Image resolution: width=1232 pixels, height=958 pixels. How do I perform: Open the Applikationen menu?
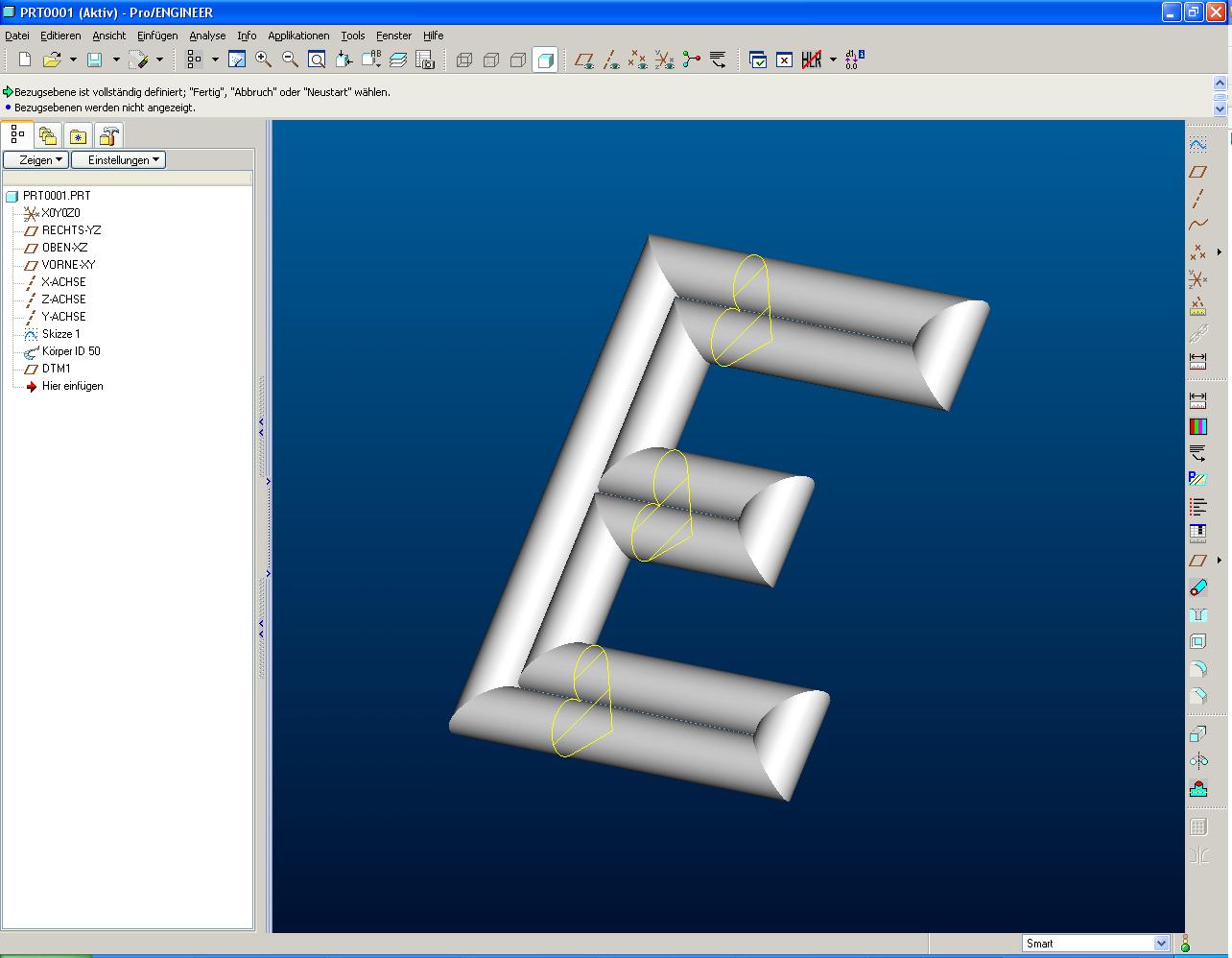pos(298,36)
